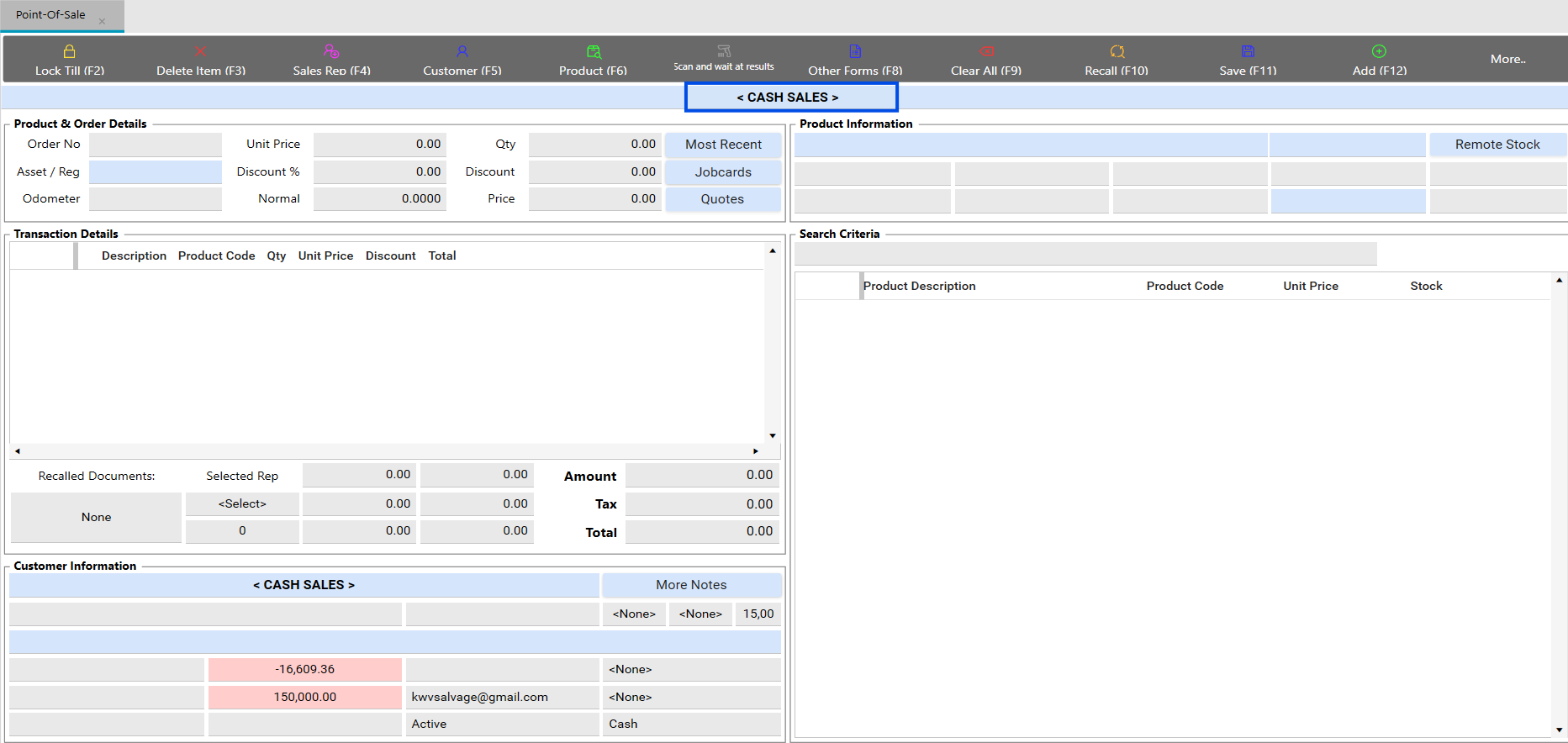Open the More.. toolbar menu
Screen dimensions: 1568x743
click(x=1508, y=59)
